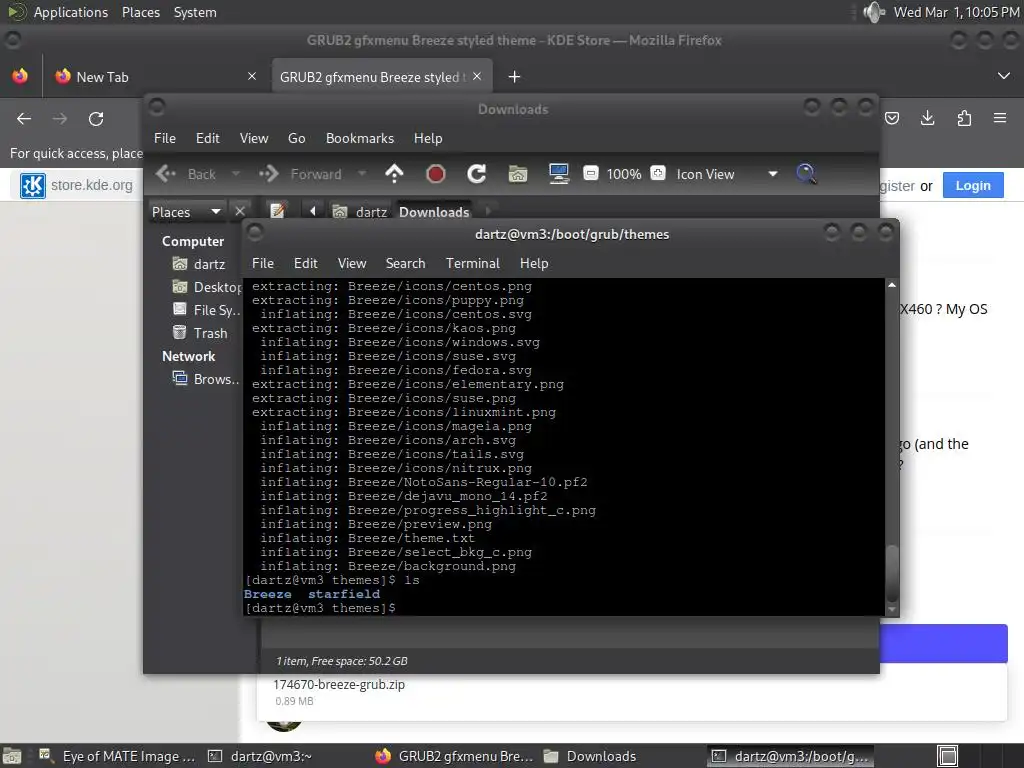Click the Back button in file manager
Viewport: 1024px width, 768px height.
187,174
